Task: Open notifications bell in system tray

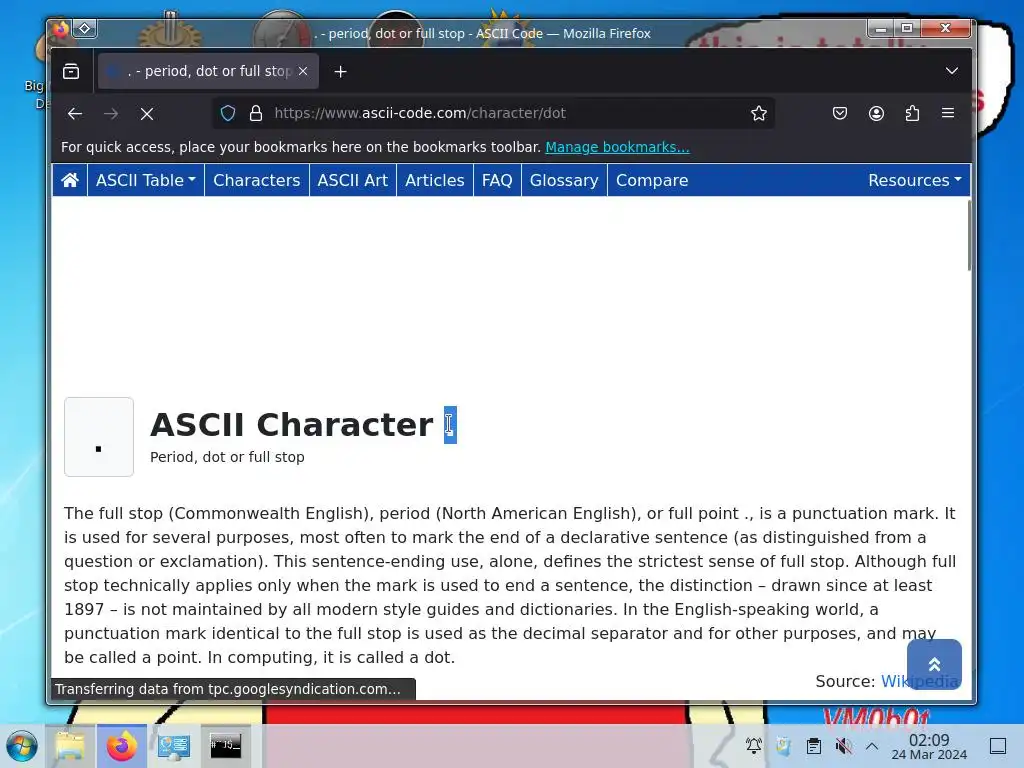Action: [x=754, y=746]
